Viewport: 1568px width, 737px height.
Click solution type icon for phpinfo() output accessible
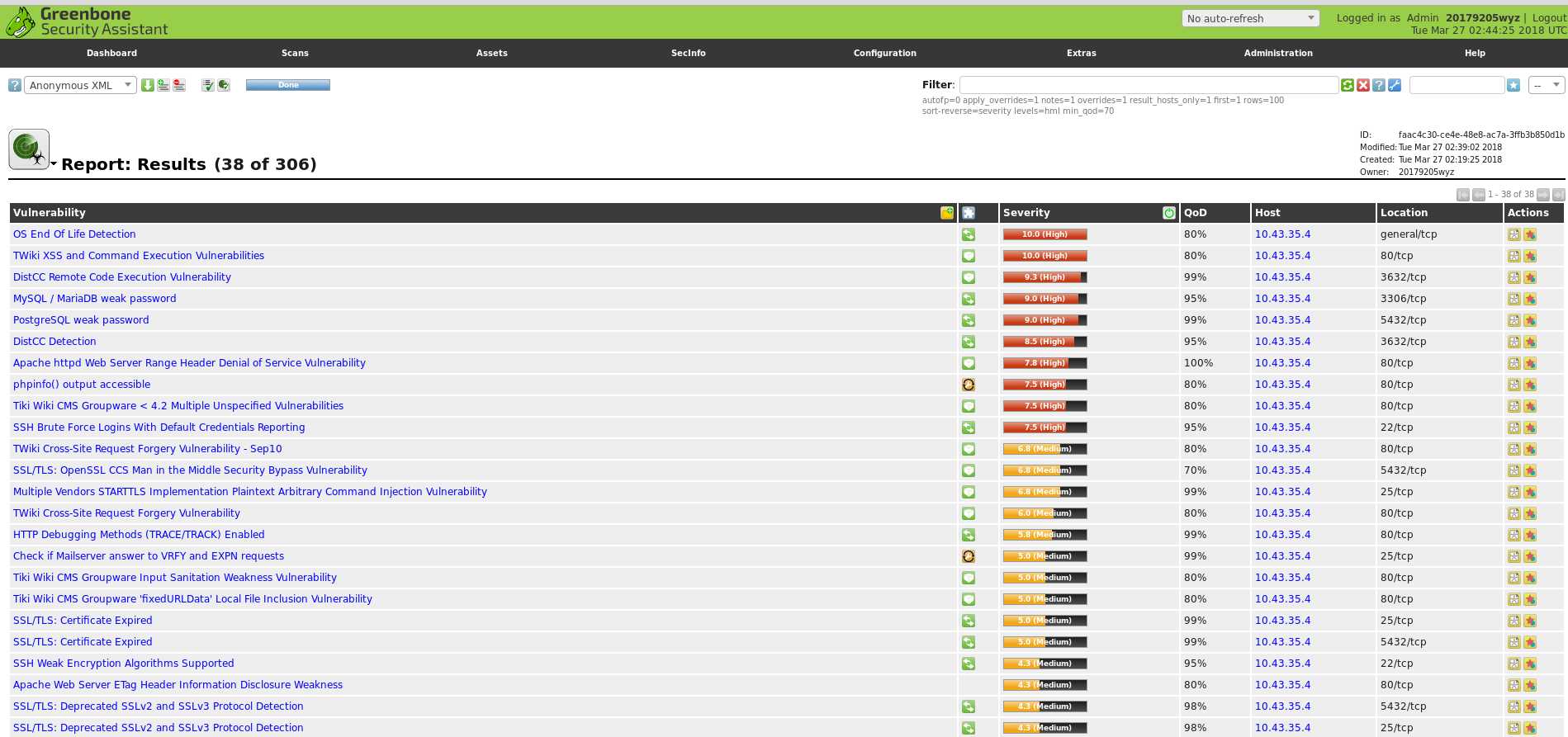tap(969, 385)
